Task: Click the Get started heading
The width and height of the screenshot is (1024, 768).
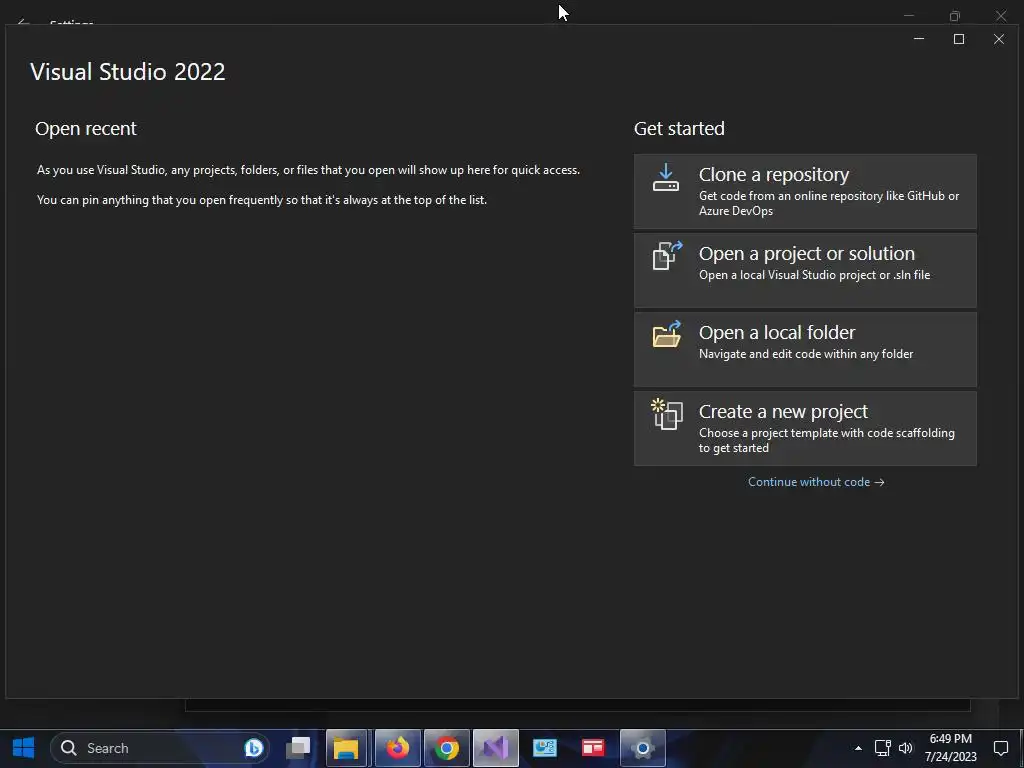Action: (679, 129)
